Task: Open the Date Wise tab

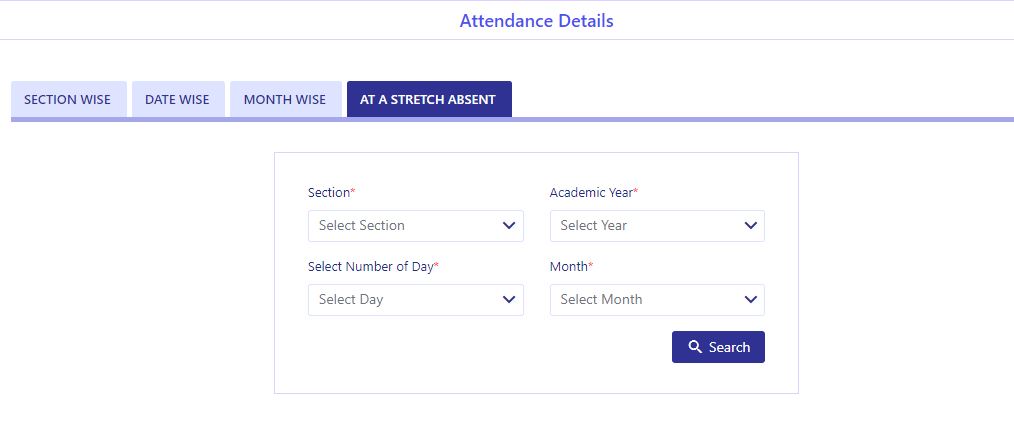Action: (178, 100)
